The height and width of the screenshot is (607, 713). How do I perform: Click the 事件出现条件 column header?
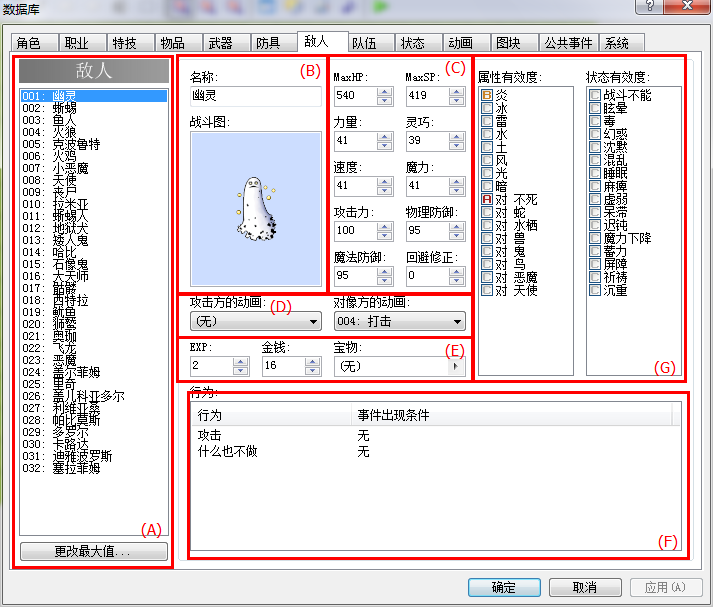(512, 415)
